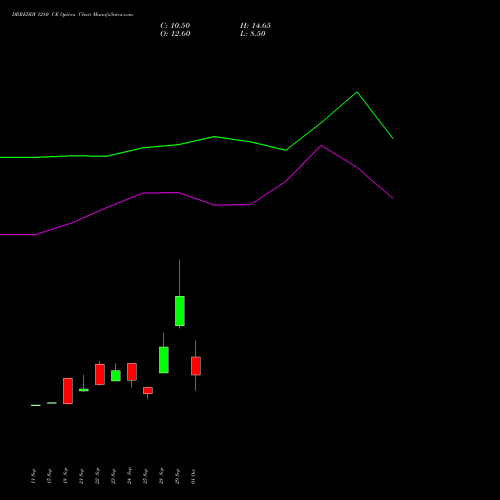The height and width of the screenshot is (500, 500).
Task: Click the thin green candle for 21 Sep
Action: tap(84, 390)
